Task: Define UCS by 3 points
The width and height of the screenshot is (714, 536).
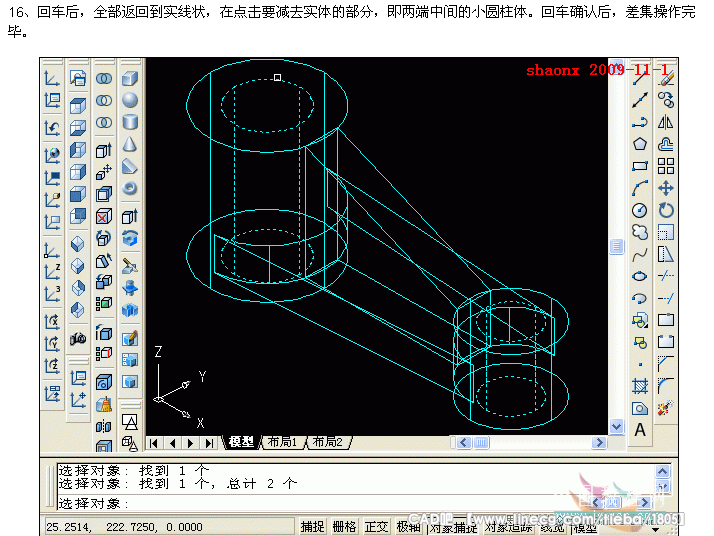Action: (x=52, y=294)
